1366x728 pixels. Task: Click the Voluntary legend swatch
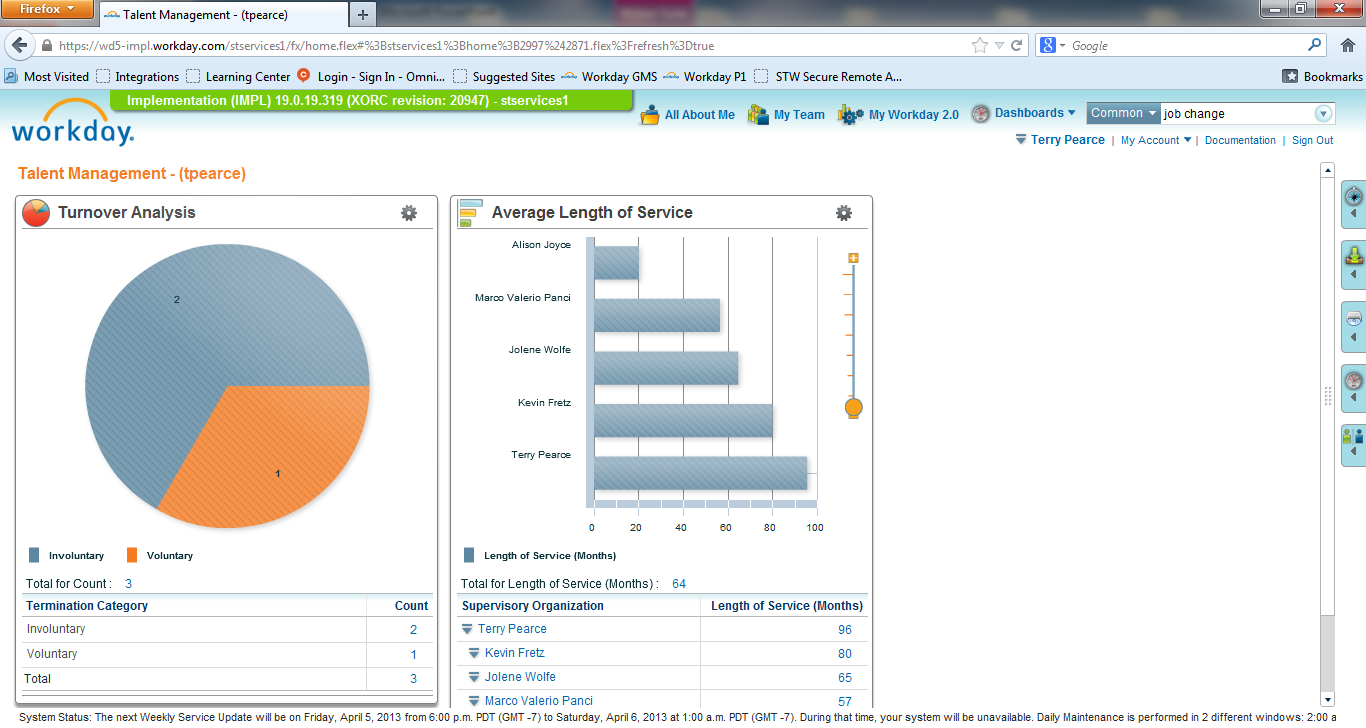tap(132, 555)
